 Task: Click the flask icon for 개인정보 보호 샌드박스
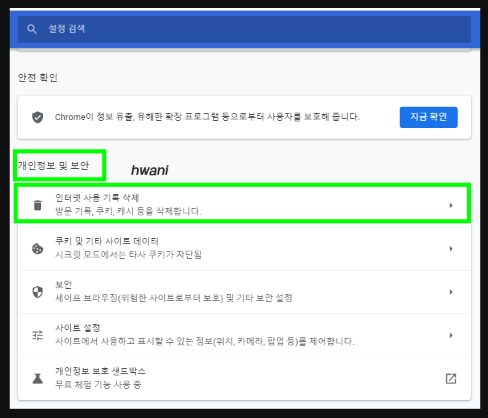coord(37,378)
